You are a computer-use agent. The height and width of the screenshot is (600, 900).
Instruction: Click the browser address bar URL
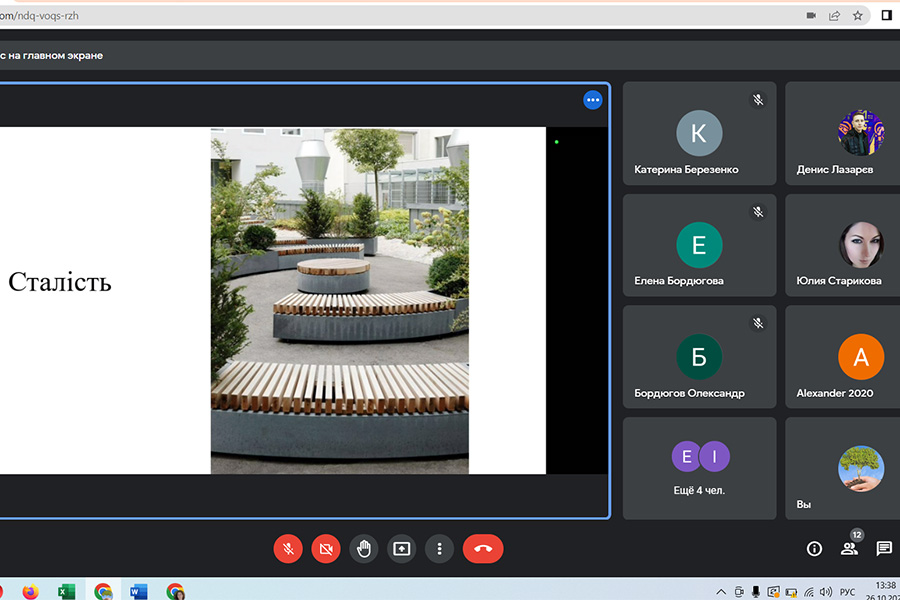click(39, 16)
